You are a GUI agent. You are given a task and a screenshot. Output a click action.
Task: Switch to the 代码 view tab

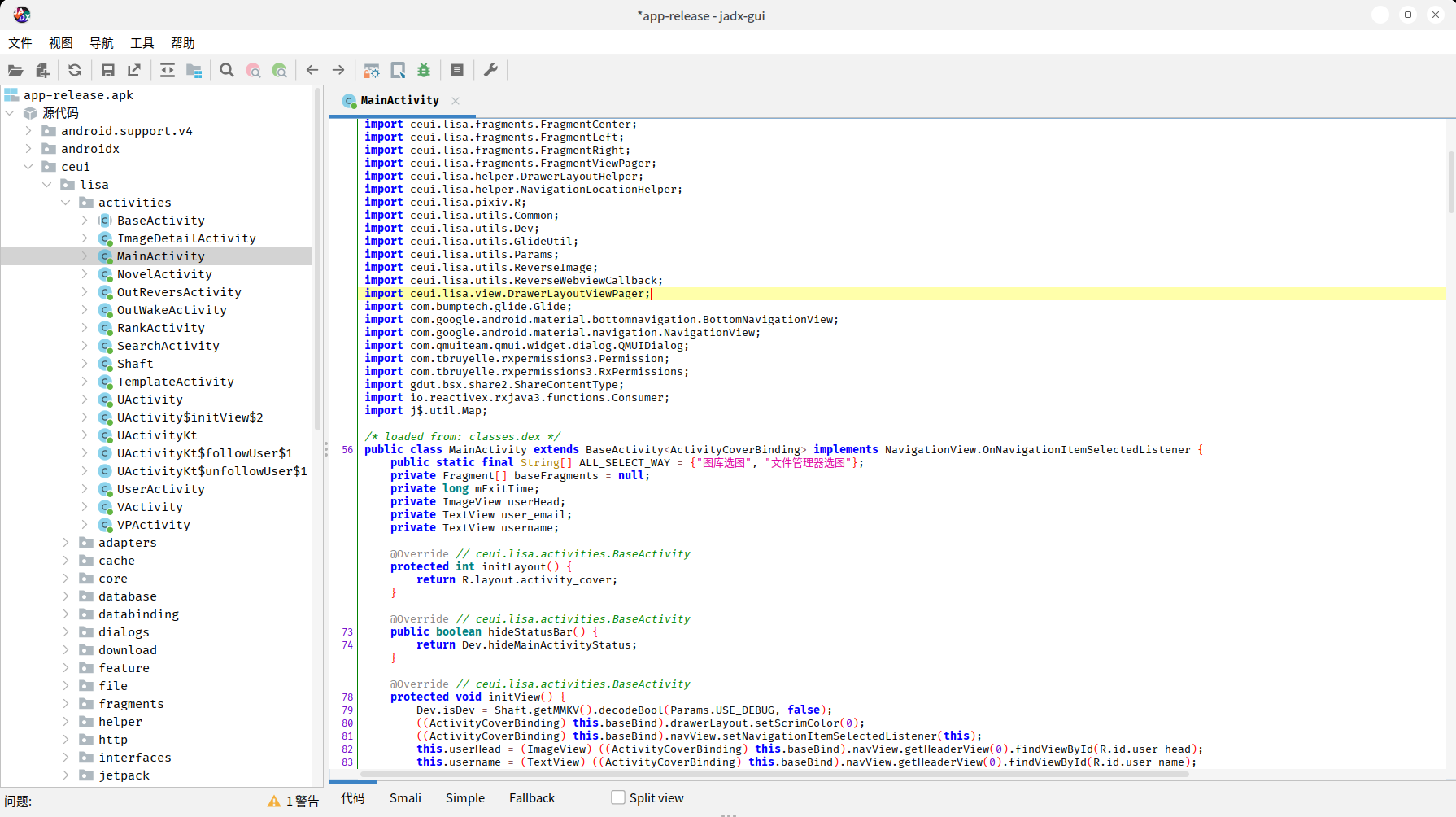coord(353,797)
